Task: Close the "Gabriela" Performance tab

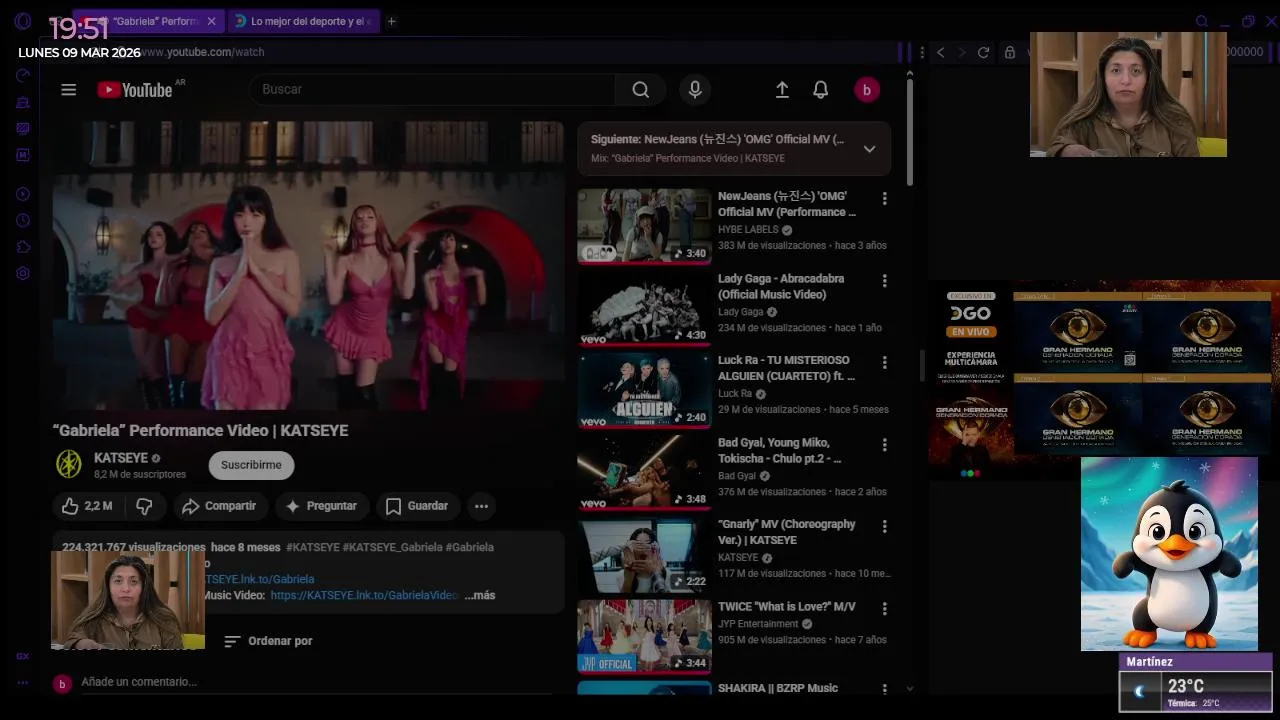Action: (x=211, y=21)
